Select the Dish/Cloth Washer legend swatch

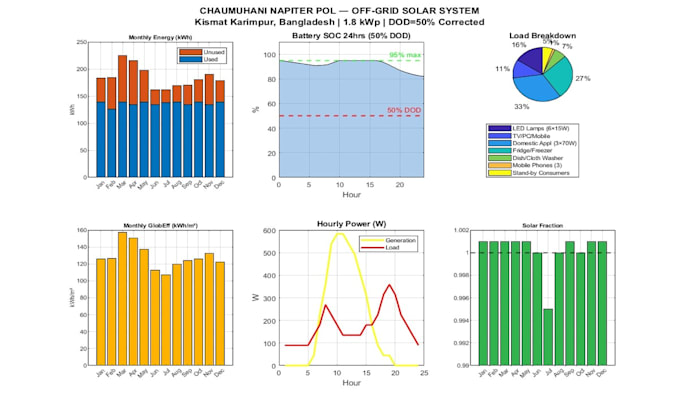coord(499,158)
